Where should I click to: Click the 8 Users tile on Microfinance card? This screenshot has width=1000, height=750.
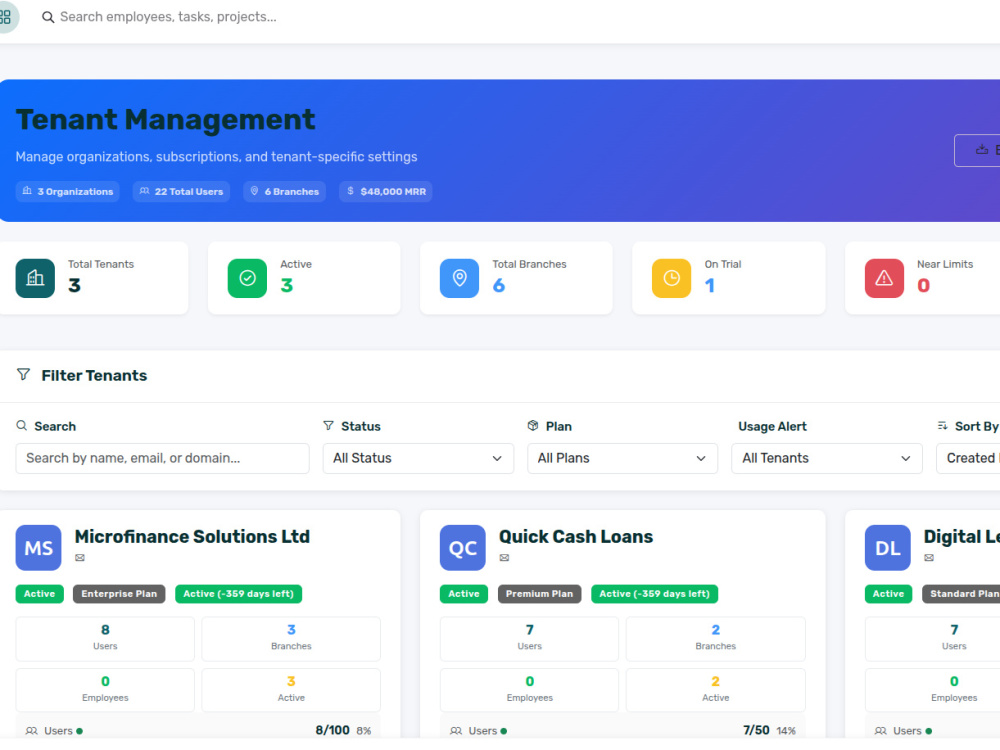[x=105, y=639]
